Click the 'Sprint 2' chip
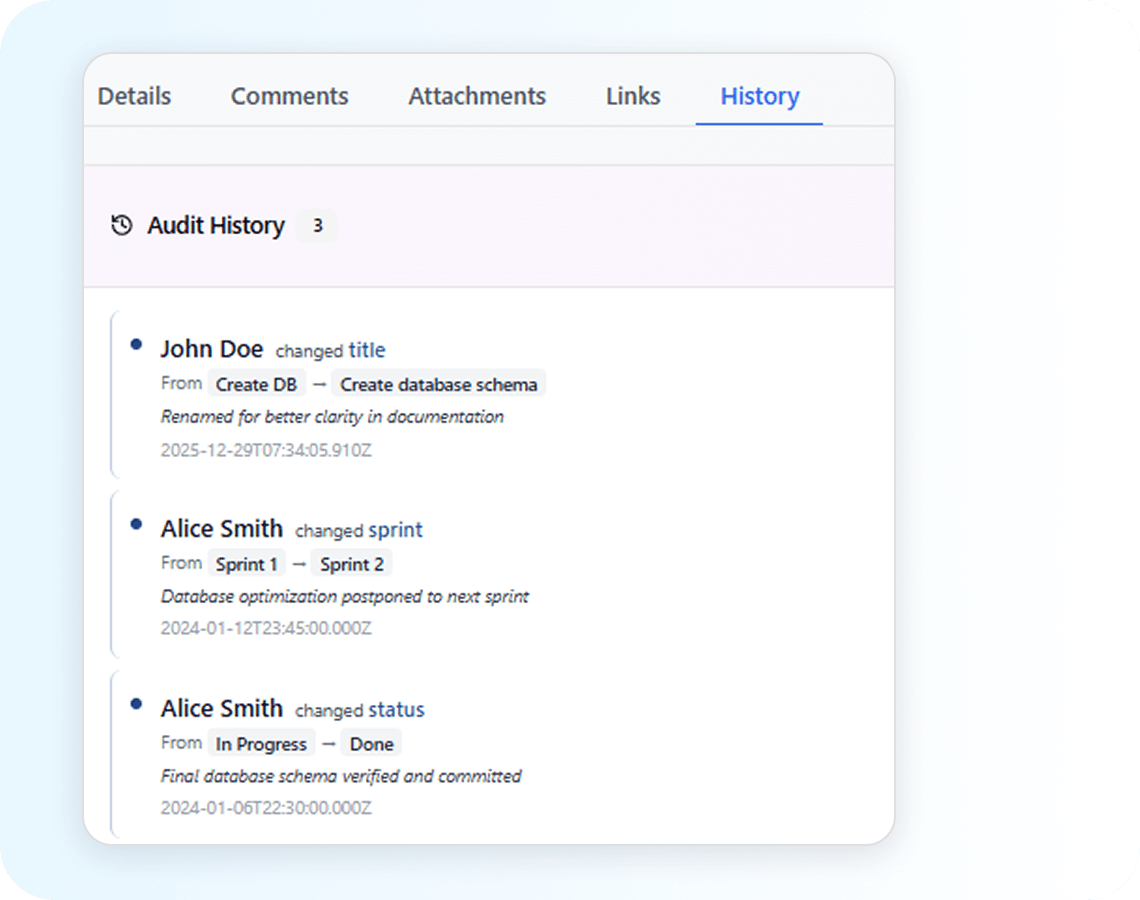Screen dimensions: 1140x900 [351, 564]
